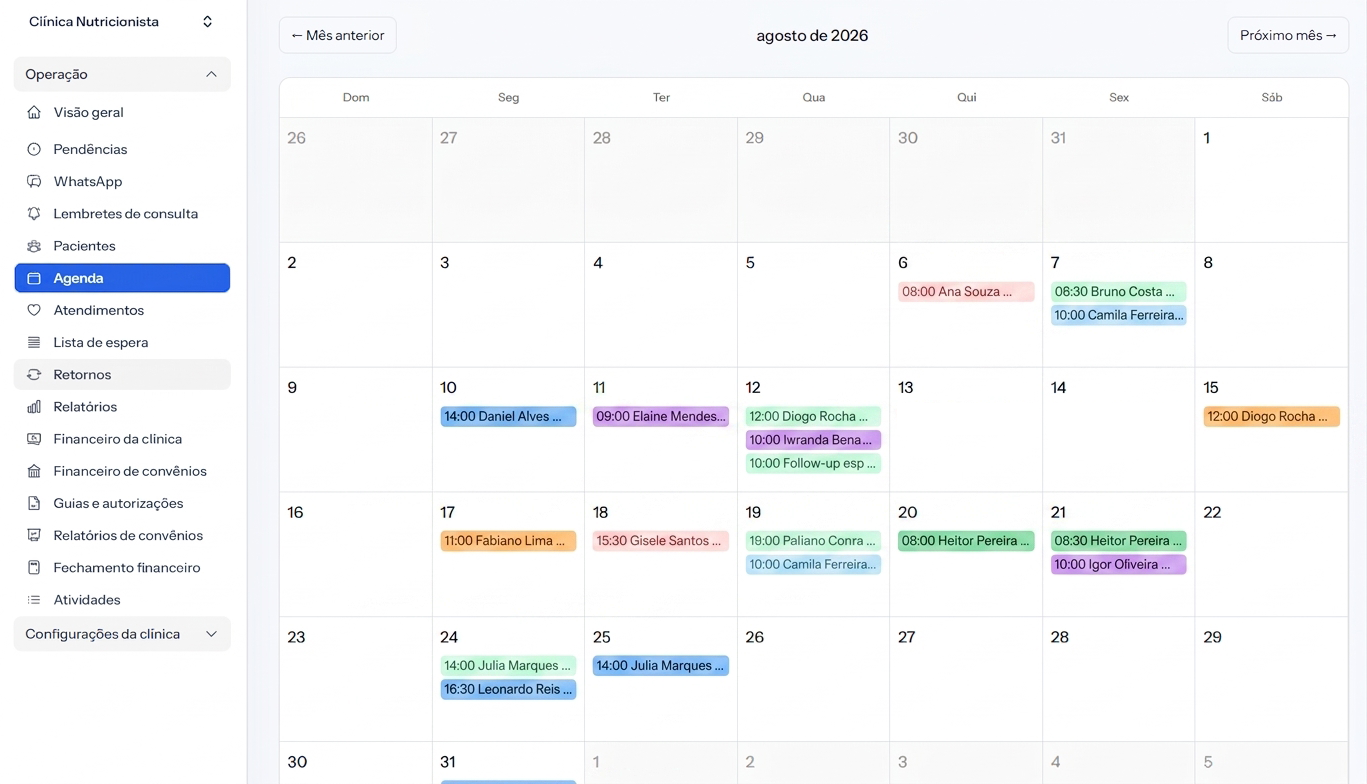This screenshot has height=784, width=1367.
Task: Click the Fechamento financeiro icon
Action: point(34,567)
